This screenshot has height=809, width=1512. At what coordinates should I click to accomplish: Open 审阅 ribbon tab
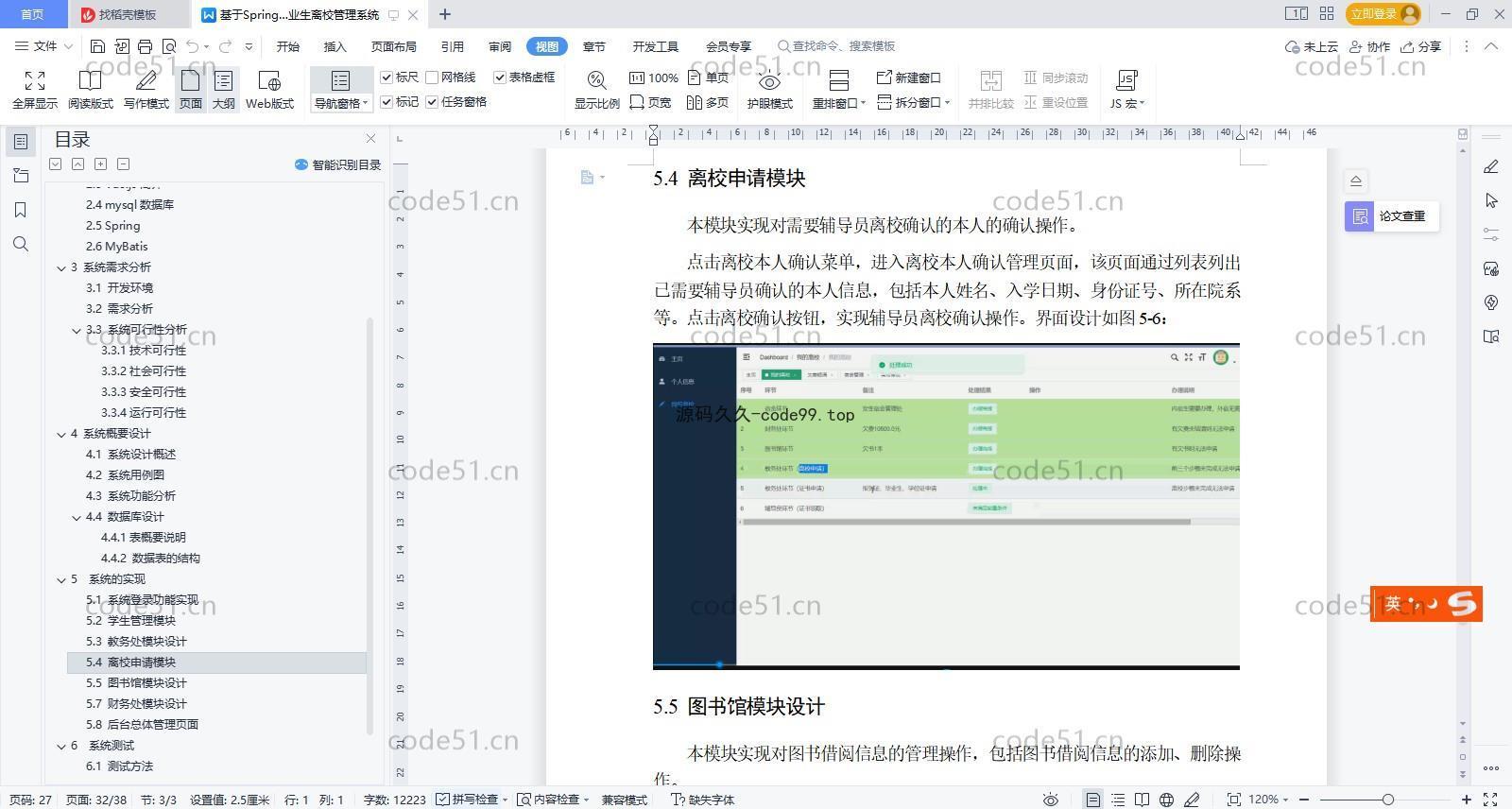[x=500, y=46]
